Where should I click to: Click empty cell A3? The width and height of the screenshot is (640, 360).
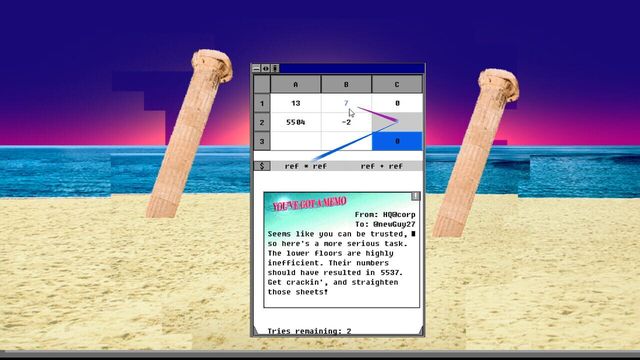296,141
